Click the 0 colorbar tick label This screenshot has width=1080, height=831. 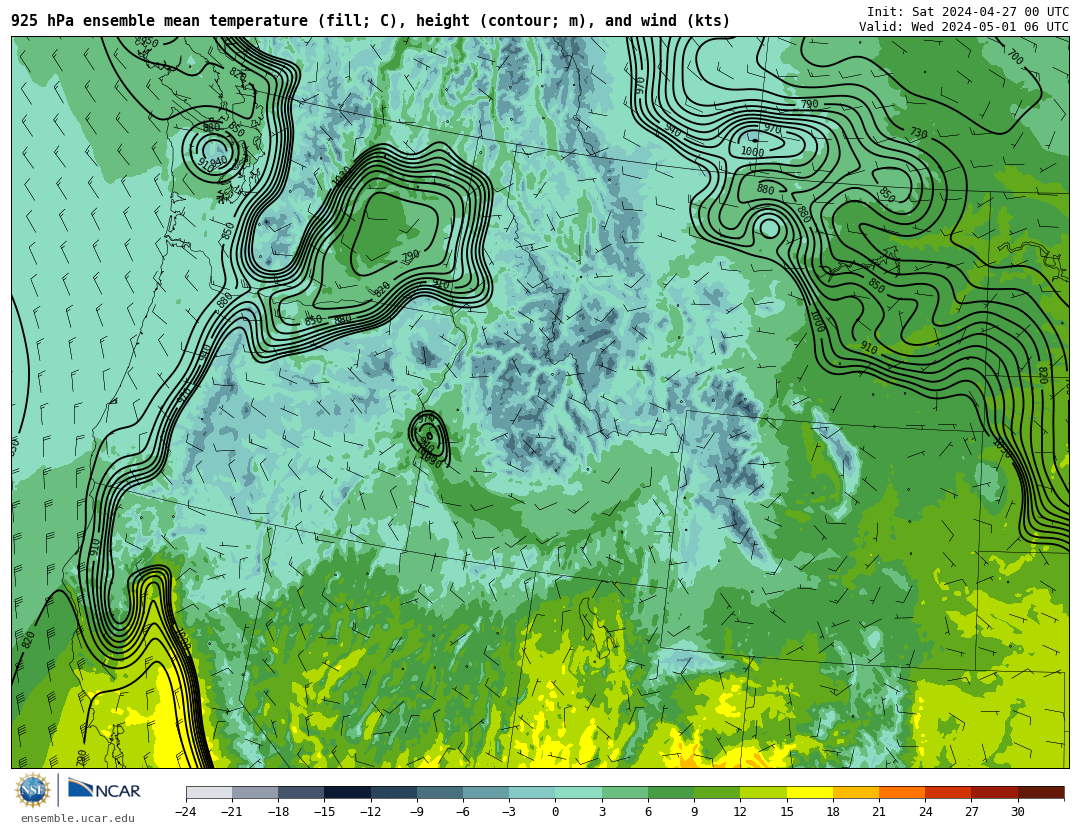point(556,812)
